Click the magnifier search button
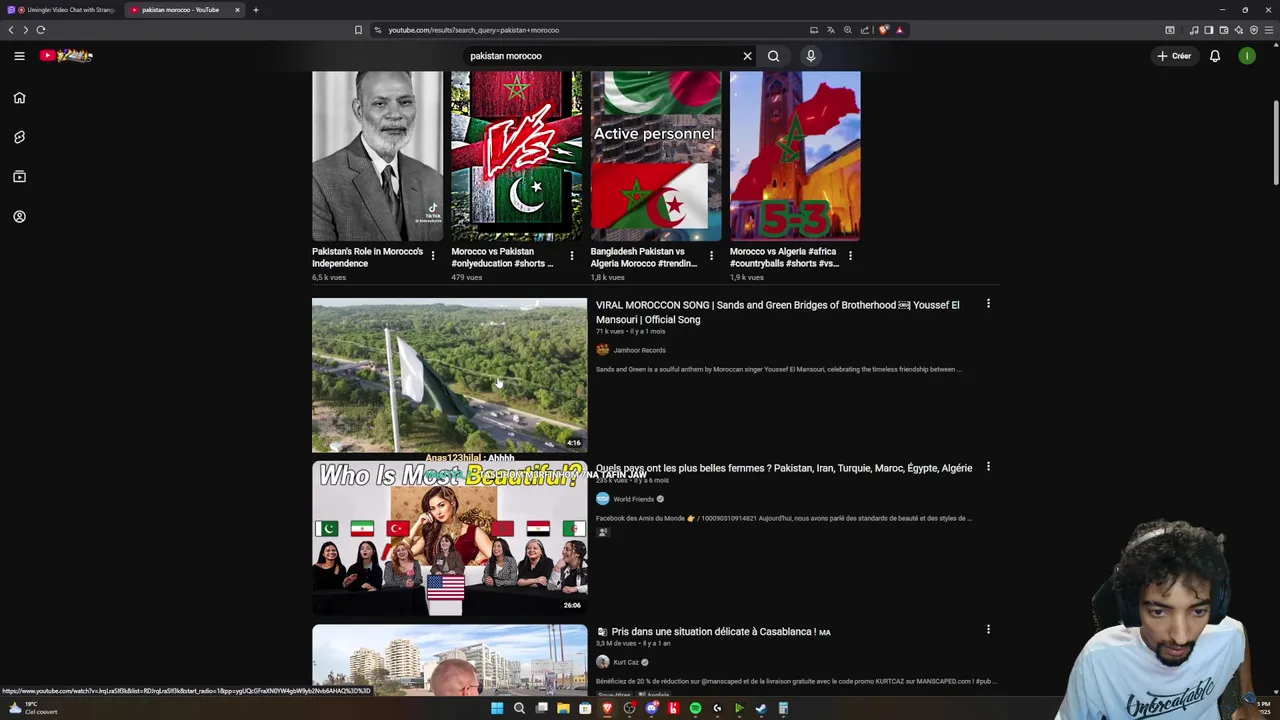The image size is (1280, 720). click(x=773, y=56)
